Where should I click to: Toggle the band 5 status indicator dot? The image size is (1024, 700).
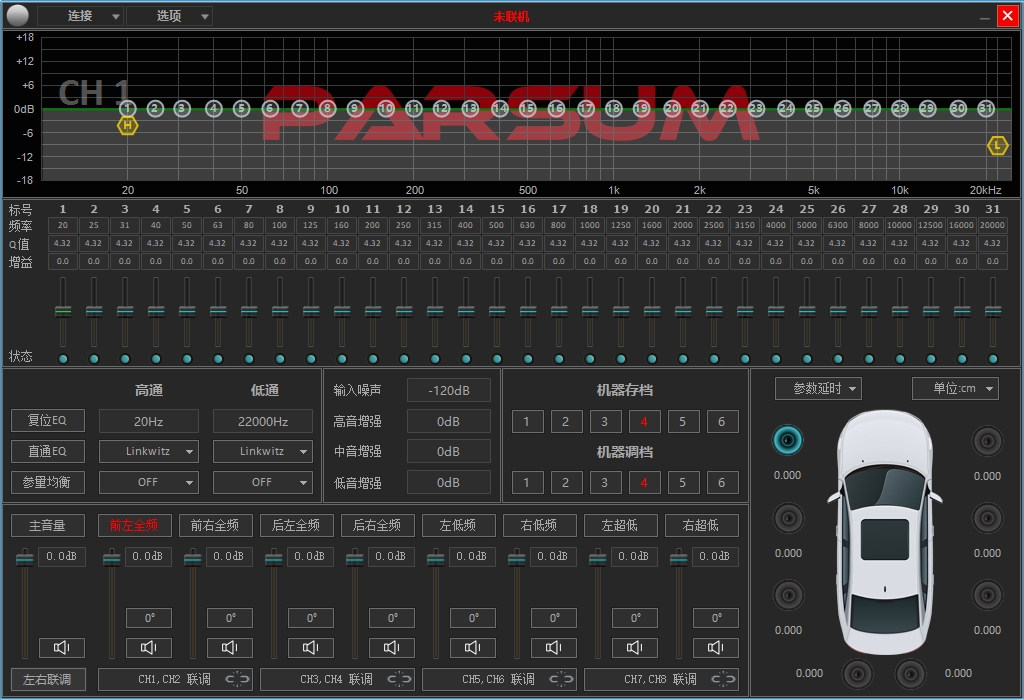[x=187, y=358]
